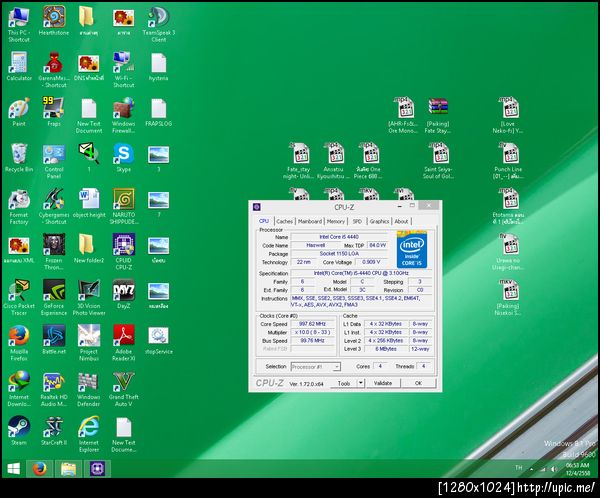Open the Tools dropdown arrow in CPU-Z
This screenshot has width=600, height=498.
(360, 383)
